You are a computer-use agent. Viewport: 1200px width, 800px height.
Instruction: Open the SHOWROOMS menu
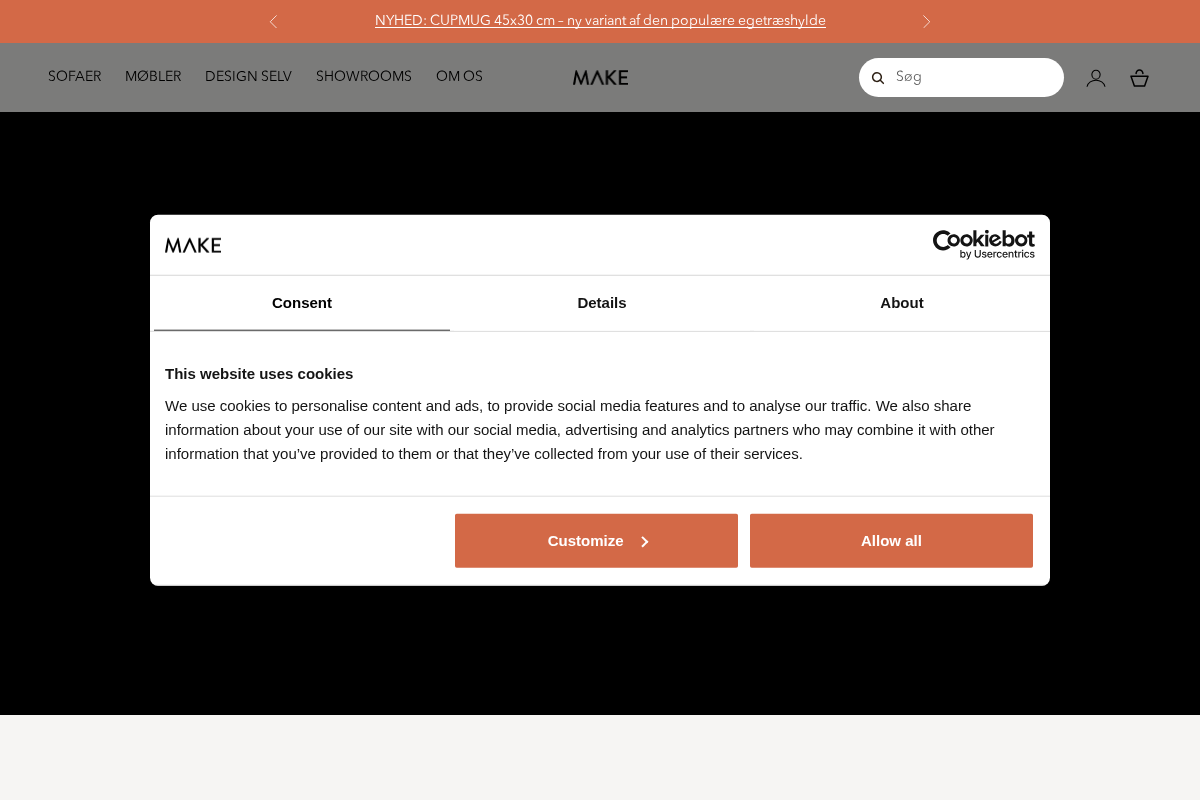point(364,77)
